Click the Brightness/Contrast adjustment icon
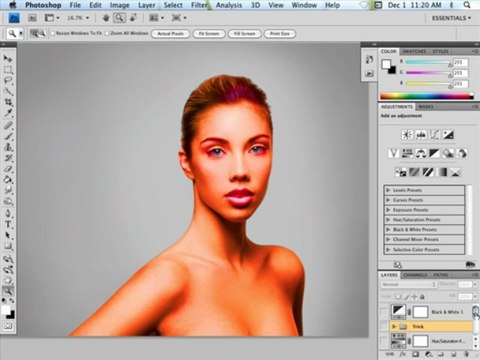Image resolution: width=480 pixels, height=360 pixels. [407, 135]
